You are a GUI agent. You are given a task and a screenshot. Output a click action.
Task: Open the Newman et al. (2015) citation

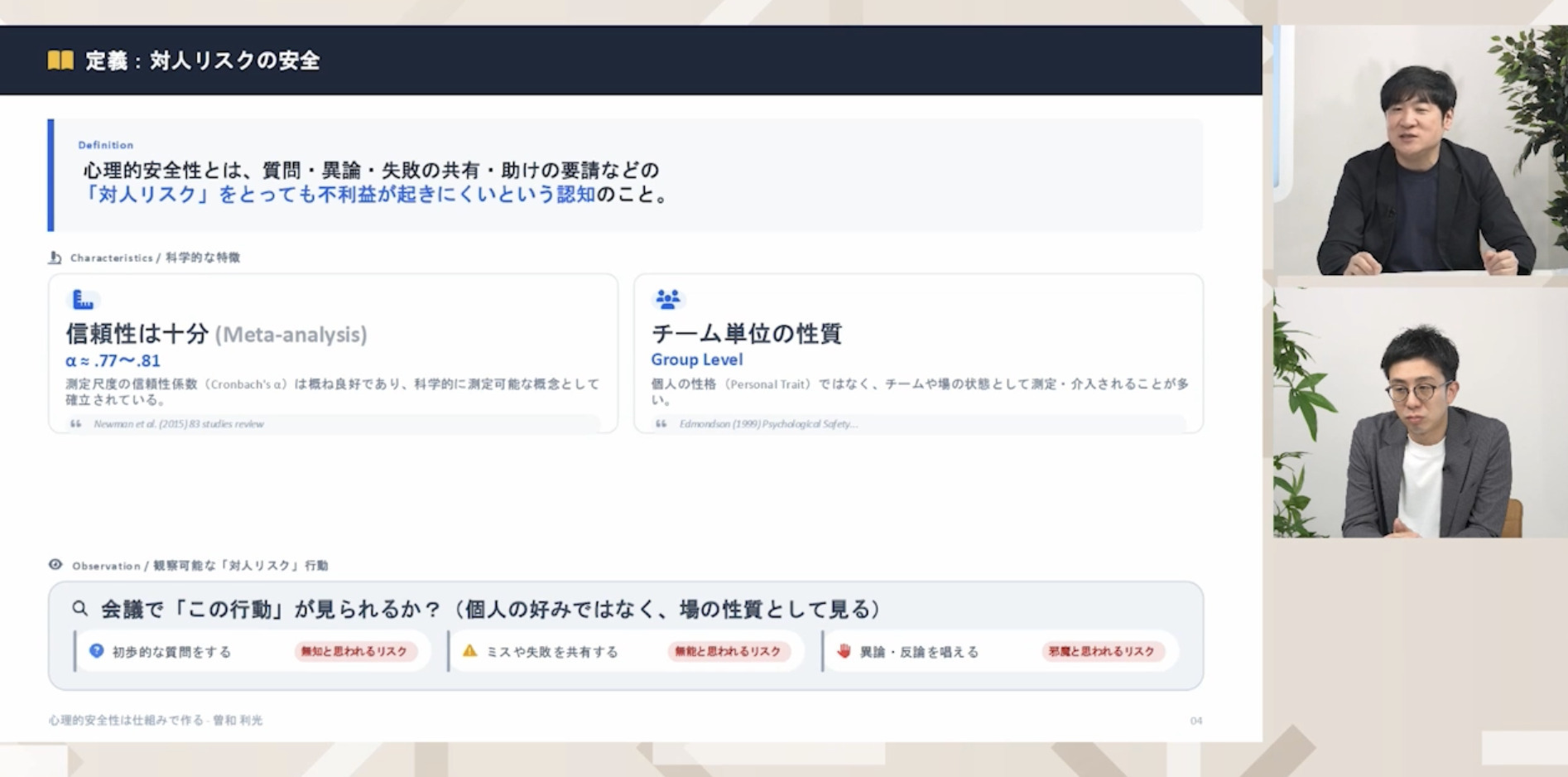click(179, 424)
